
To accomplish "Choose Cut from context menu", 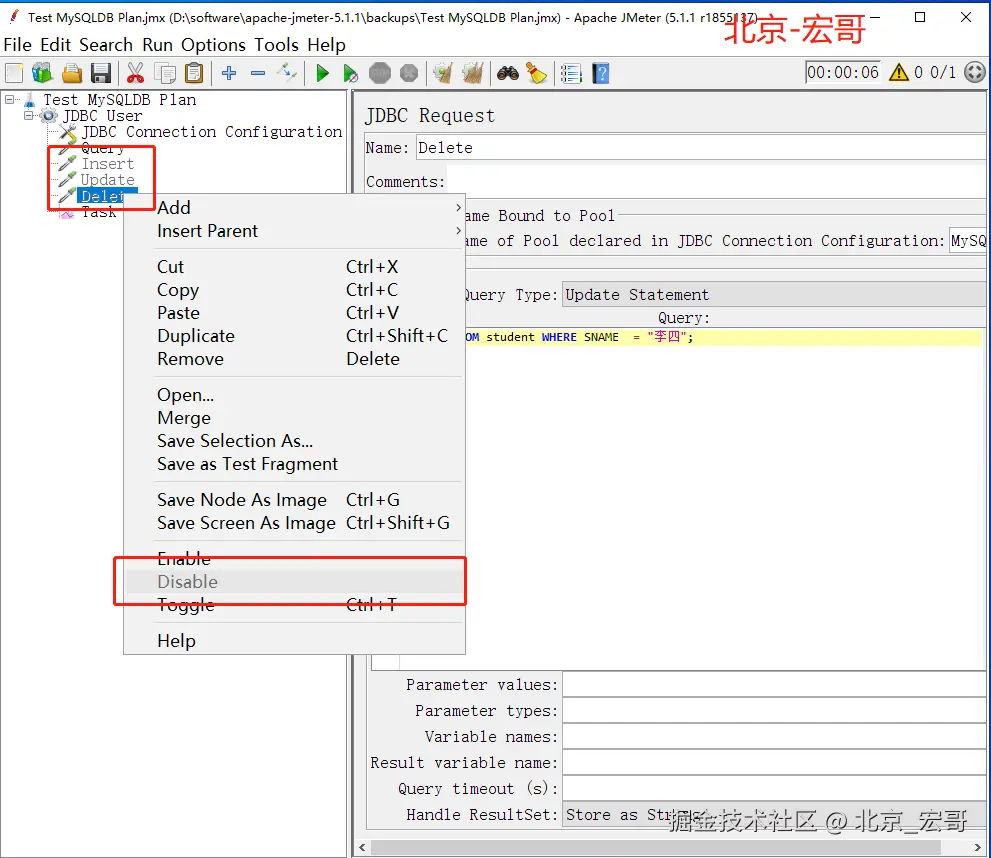I will coord(295,267).
